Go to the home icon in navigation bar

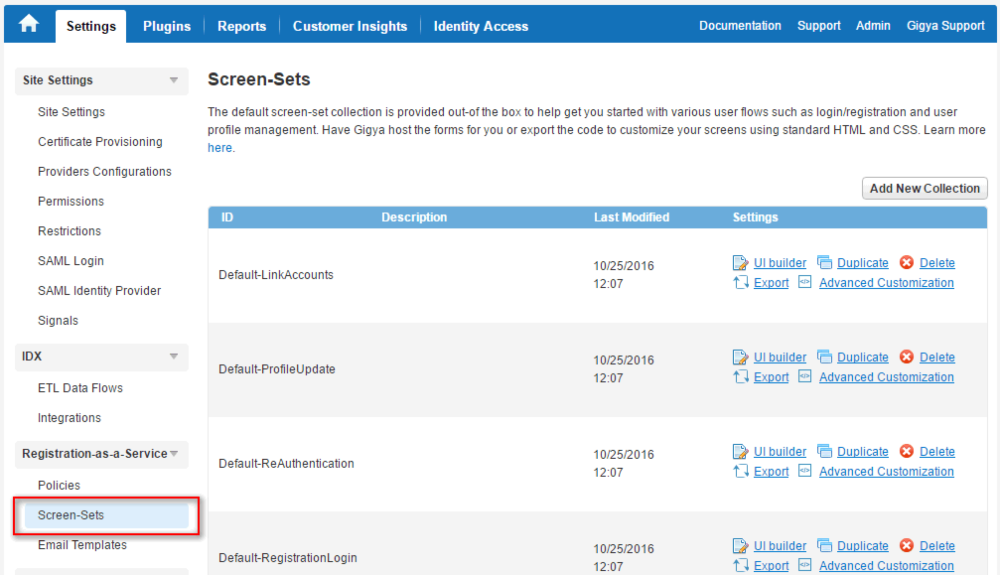tap(29, 24)
